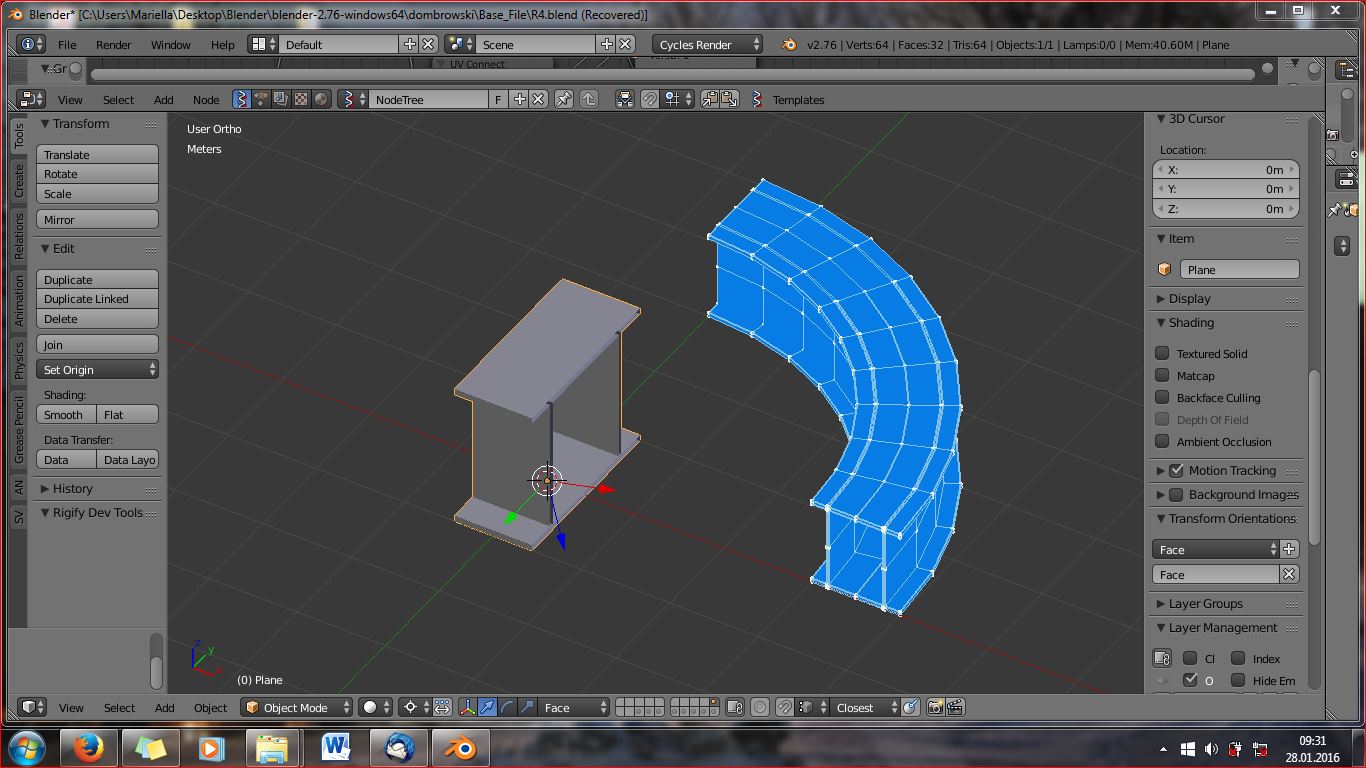Screen dimensions: 1366x768
Task: Toggle Backface Culling checkbox
Action: (x=1162, y=397)
